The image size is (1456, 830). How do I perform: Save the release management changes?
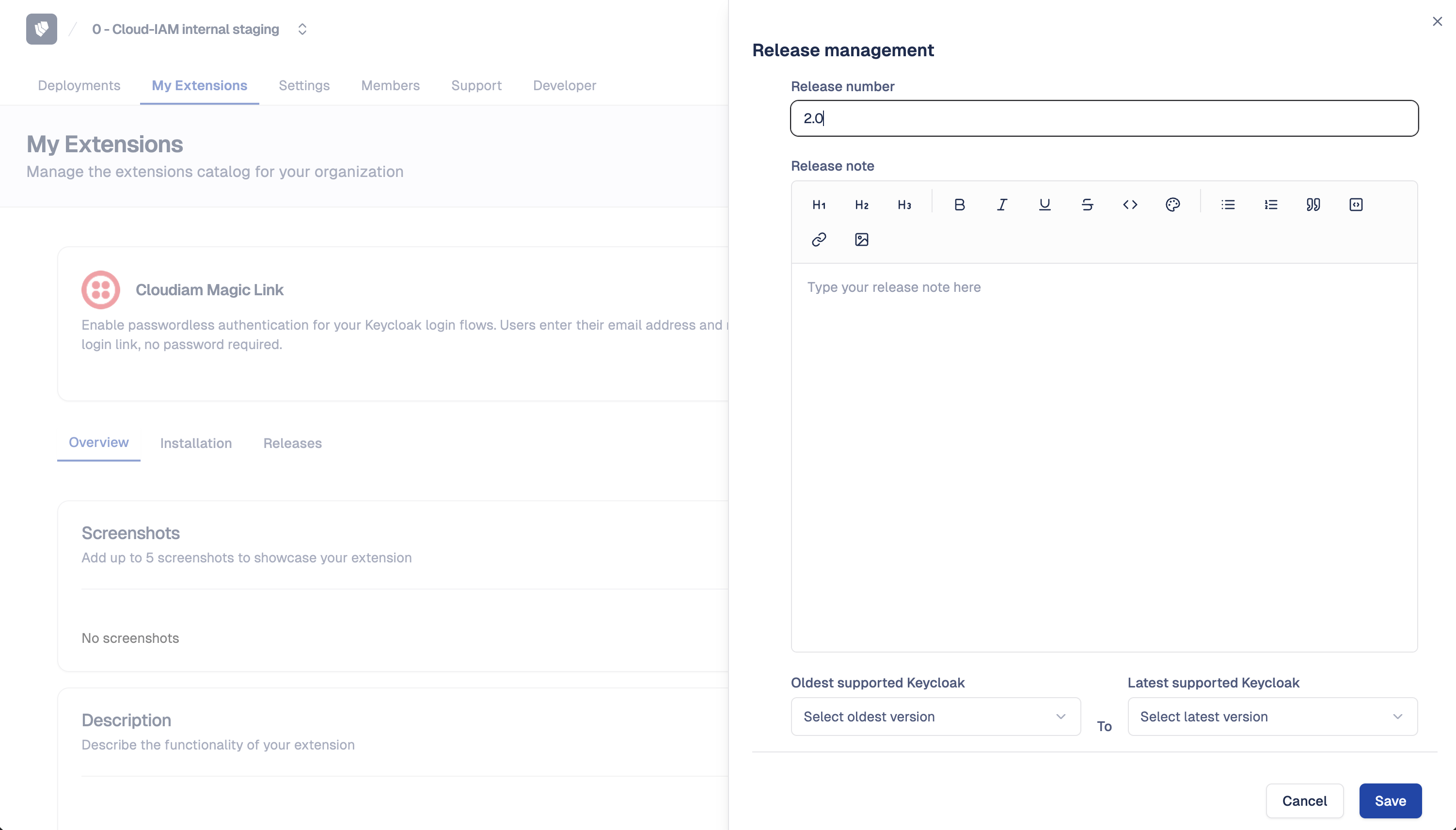pyautogui.click(x=1389, y=800)
